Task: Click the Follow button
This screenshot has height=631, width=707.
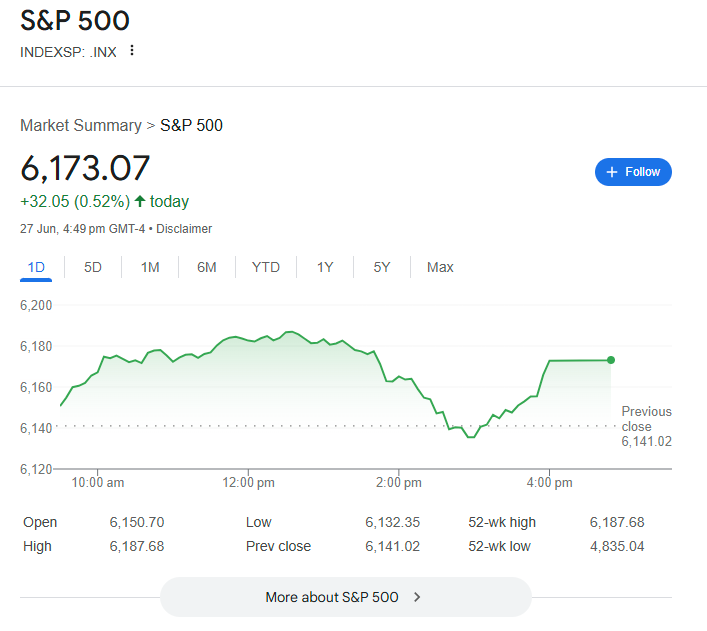Action: tap(633, 172)
